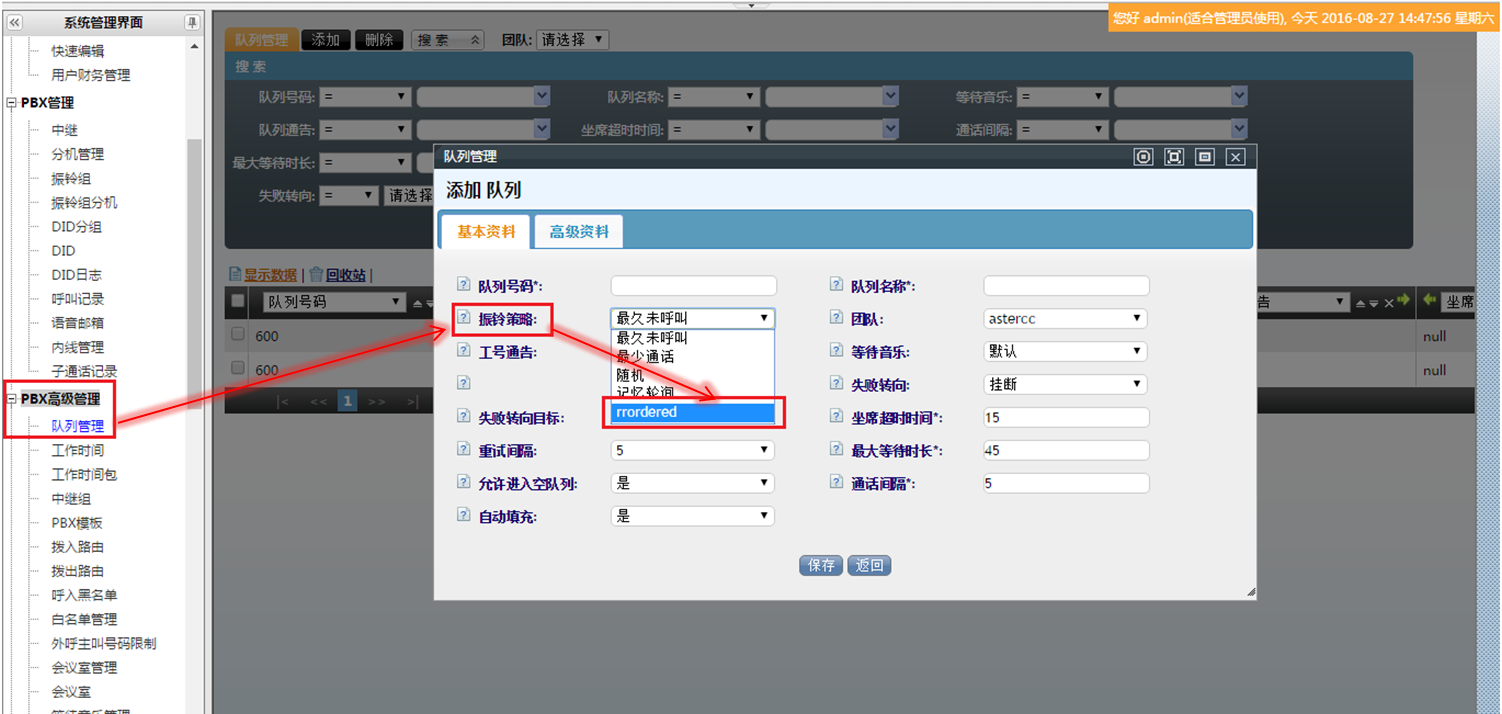The image size is (1502, 714).
Task: Click the help icon beside 队列号码
Action: pyautogui.click(x=463, y=285)
